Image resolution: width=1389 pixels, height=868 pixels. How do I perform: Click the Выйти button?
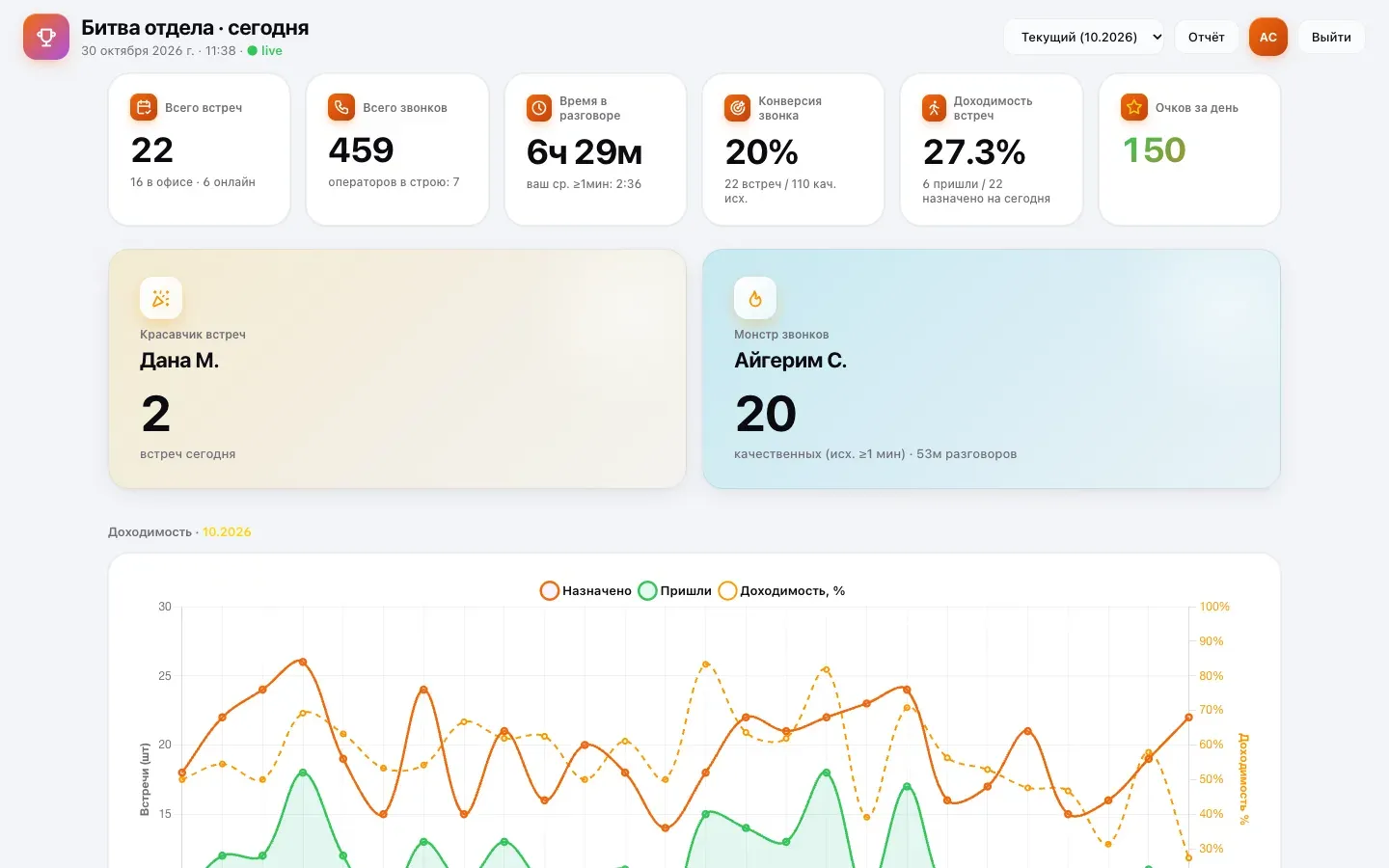(1331, 37)
